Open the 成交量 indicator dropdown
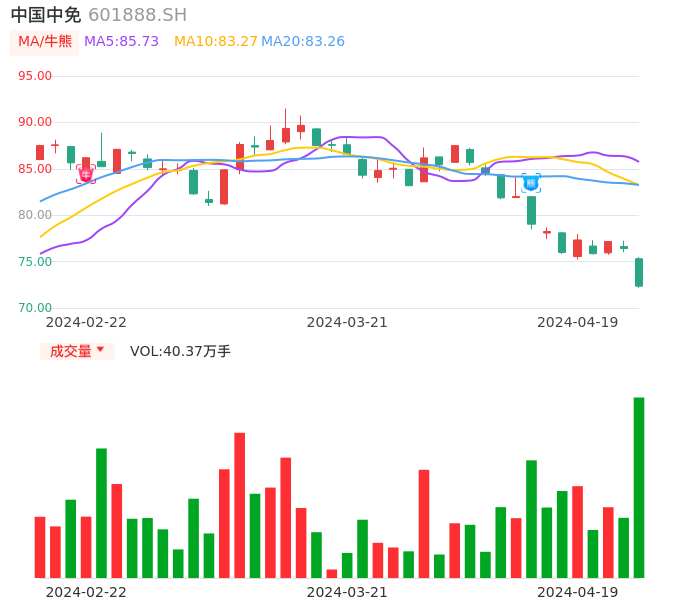 pos(77,351)
